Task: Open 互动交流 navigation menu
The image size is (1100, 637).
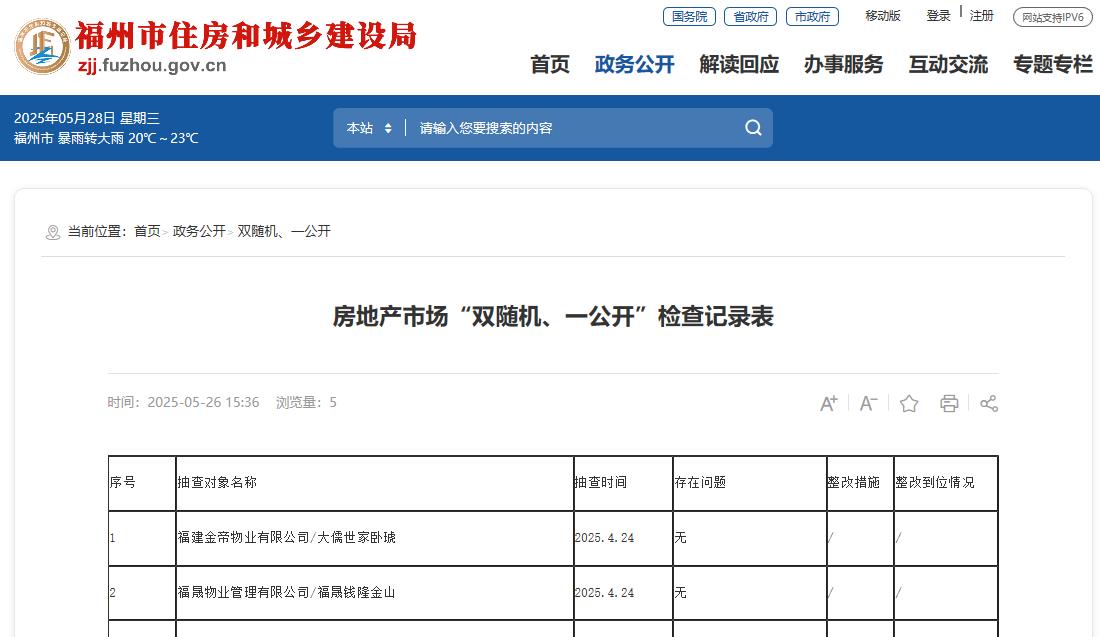Action: click(948, 65)
